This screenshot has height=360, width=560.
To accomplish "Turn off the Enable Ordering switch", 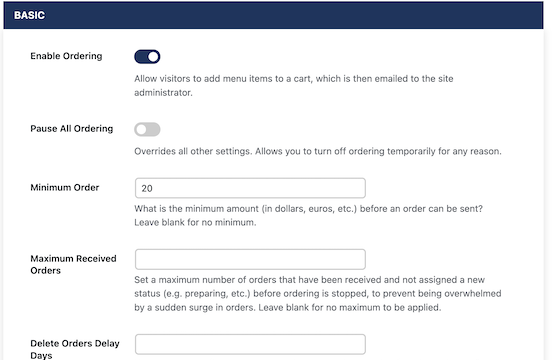I will tap(147, 56).
